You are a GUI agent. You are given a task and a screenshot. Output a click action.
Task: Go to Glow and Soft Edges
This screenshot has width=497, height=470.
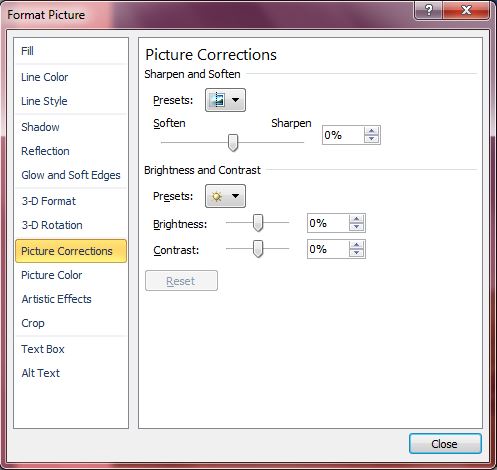pyautogui.click(x=71, y=175)
